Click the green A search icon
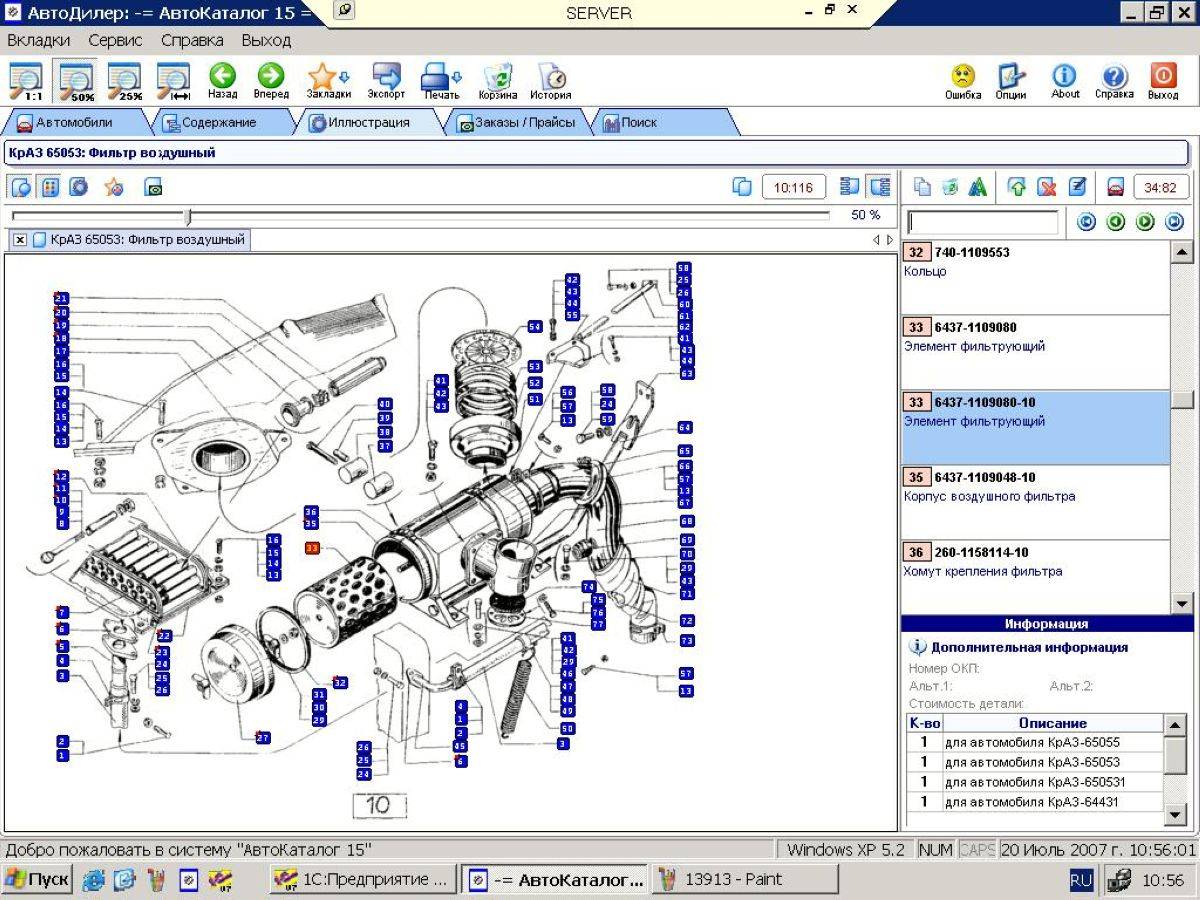The height and width of the screenshot is (900, 1200). 978,187
